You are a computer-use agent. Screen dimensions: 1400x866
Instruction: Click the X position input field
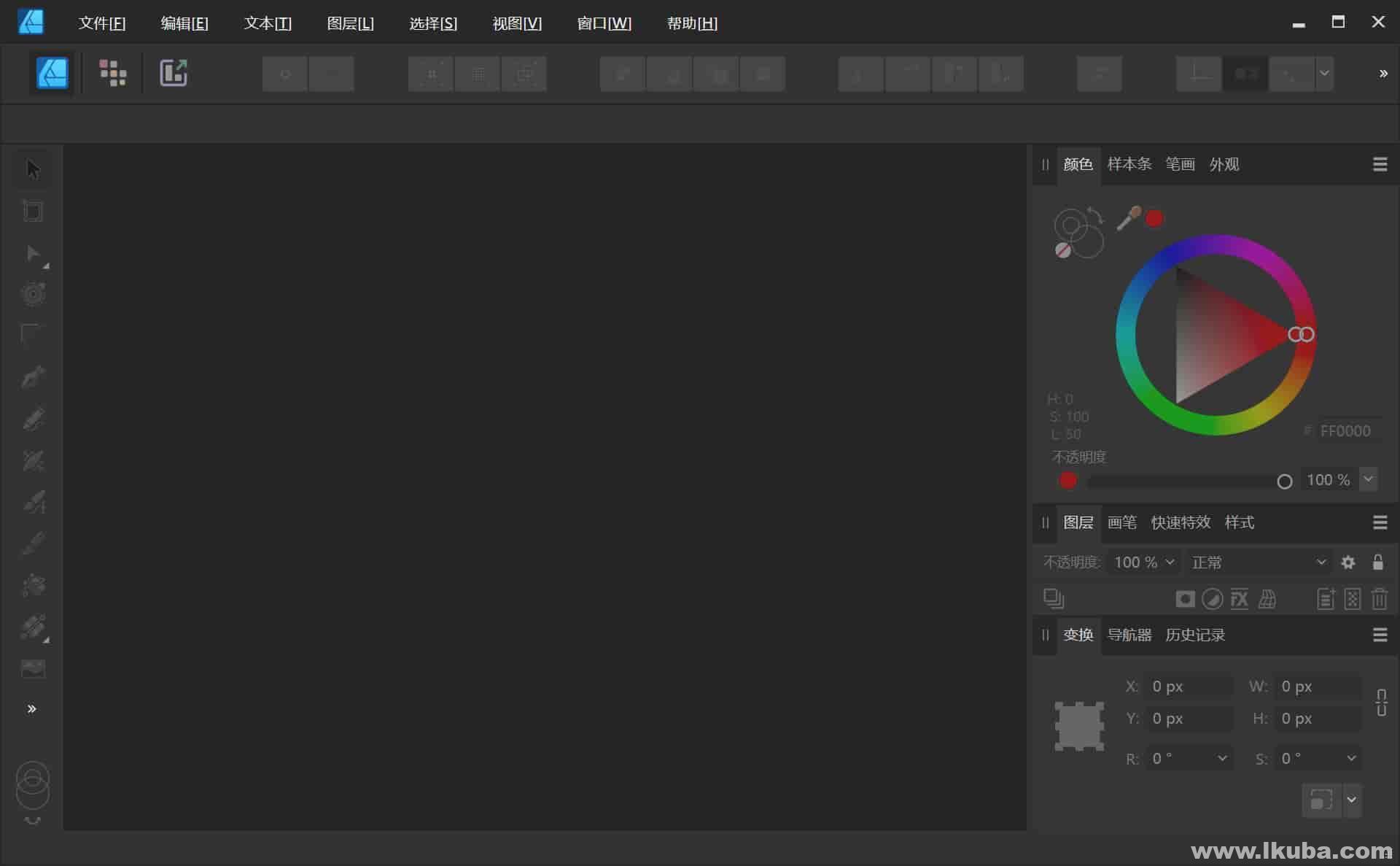pos(1187,686)
